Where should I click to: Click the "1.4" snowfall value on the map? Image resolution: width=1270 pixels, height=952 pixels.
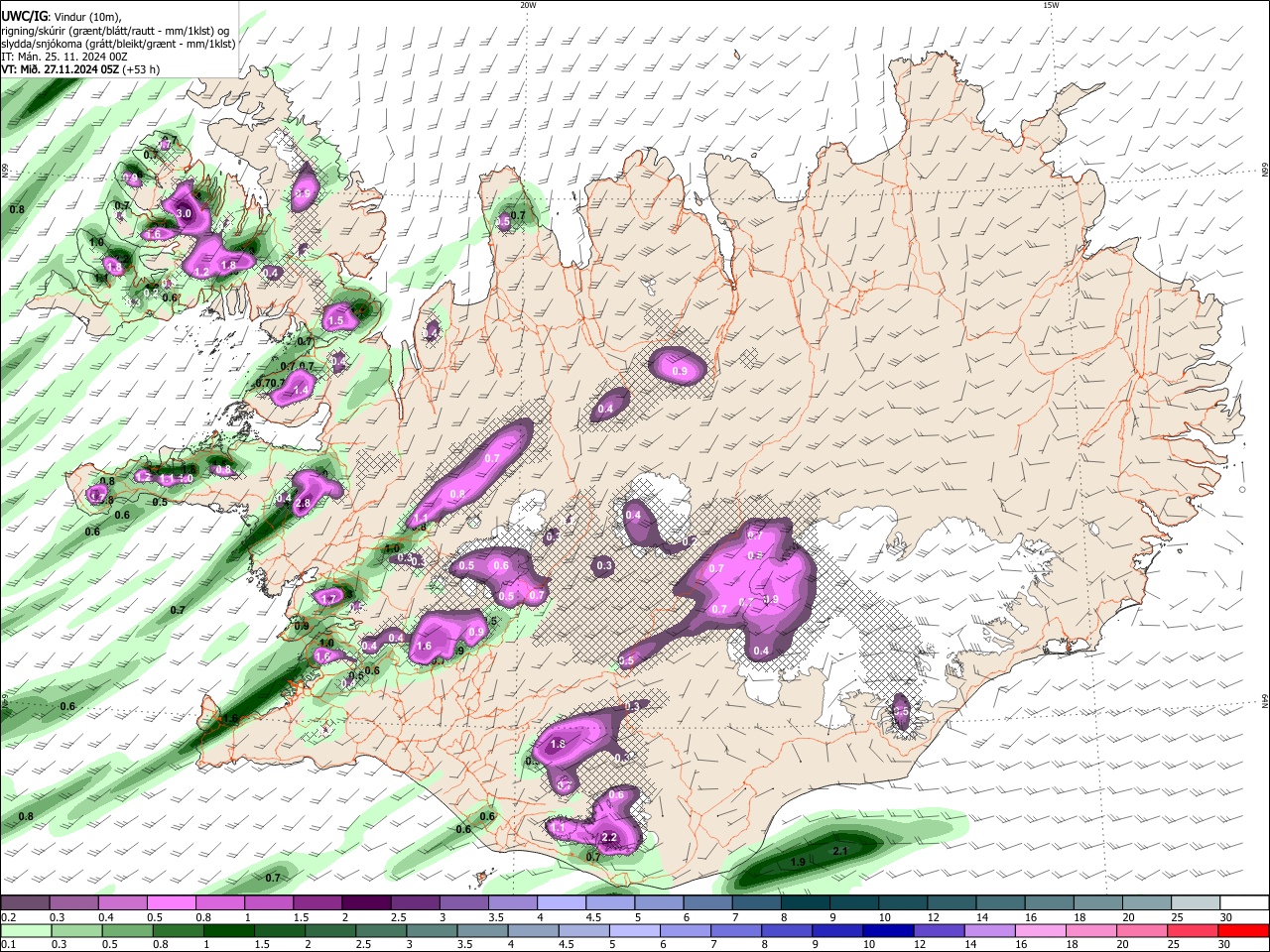[x=302, y=391]
